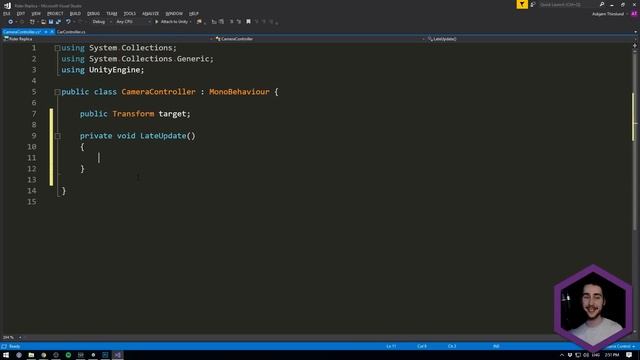
Task: Open the Any CPU platform dropdown
Action: [133, 22]
